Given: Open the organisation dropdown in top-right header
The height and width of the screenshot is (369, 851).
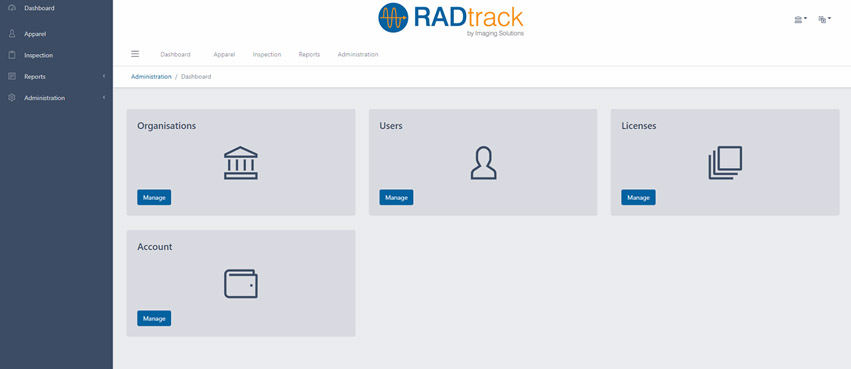Looking at the screenshot, I should [801, 20].
